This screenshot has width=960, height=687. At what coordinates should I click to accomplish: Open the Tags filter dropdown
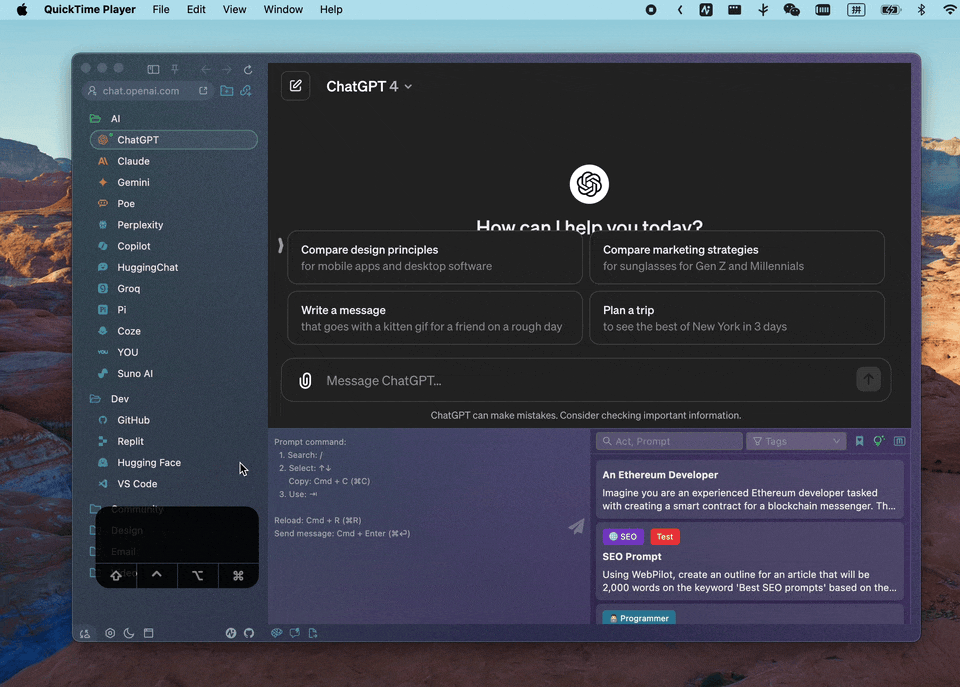click(x=796, y=441)
